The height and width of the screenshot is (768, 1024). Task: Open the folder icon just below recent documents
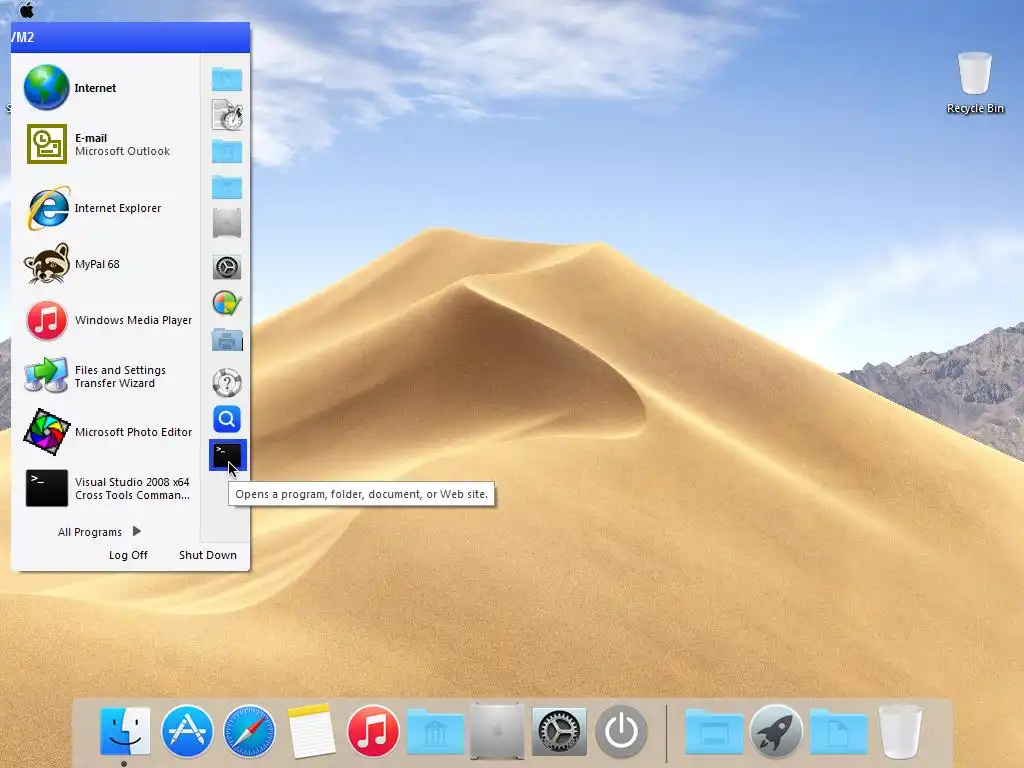pos(227,152)
